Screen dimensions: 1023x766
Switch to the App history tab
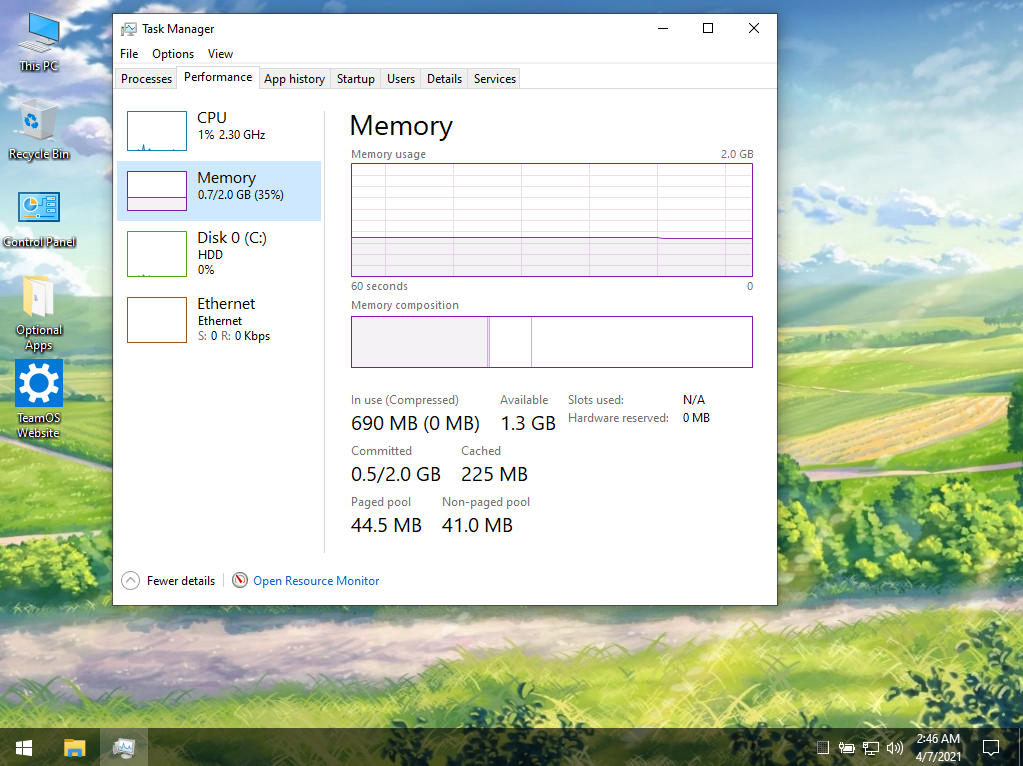click(294, 78)
